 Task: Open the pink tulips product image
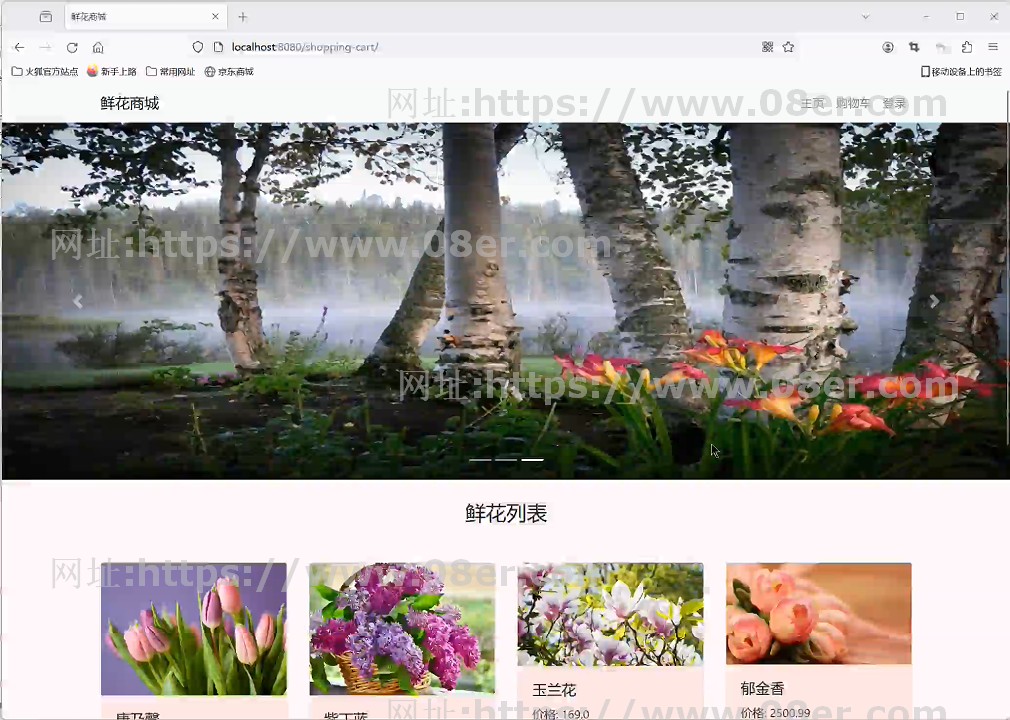pyautogui.click(x=194, y=629)
